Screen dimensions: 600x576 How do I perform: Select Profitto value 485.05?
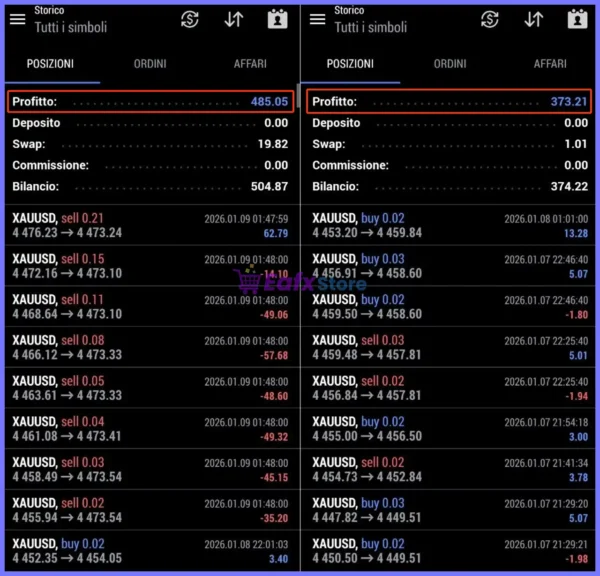pos(269,101)
